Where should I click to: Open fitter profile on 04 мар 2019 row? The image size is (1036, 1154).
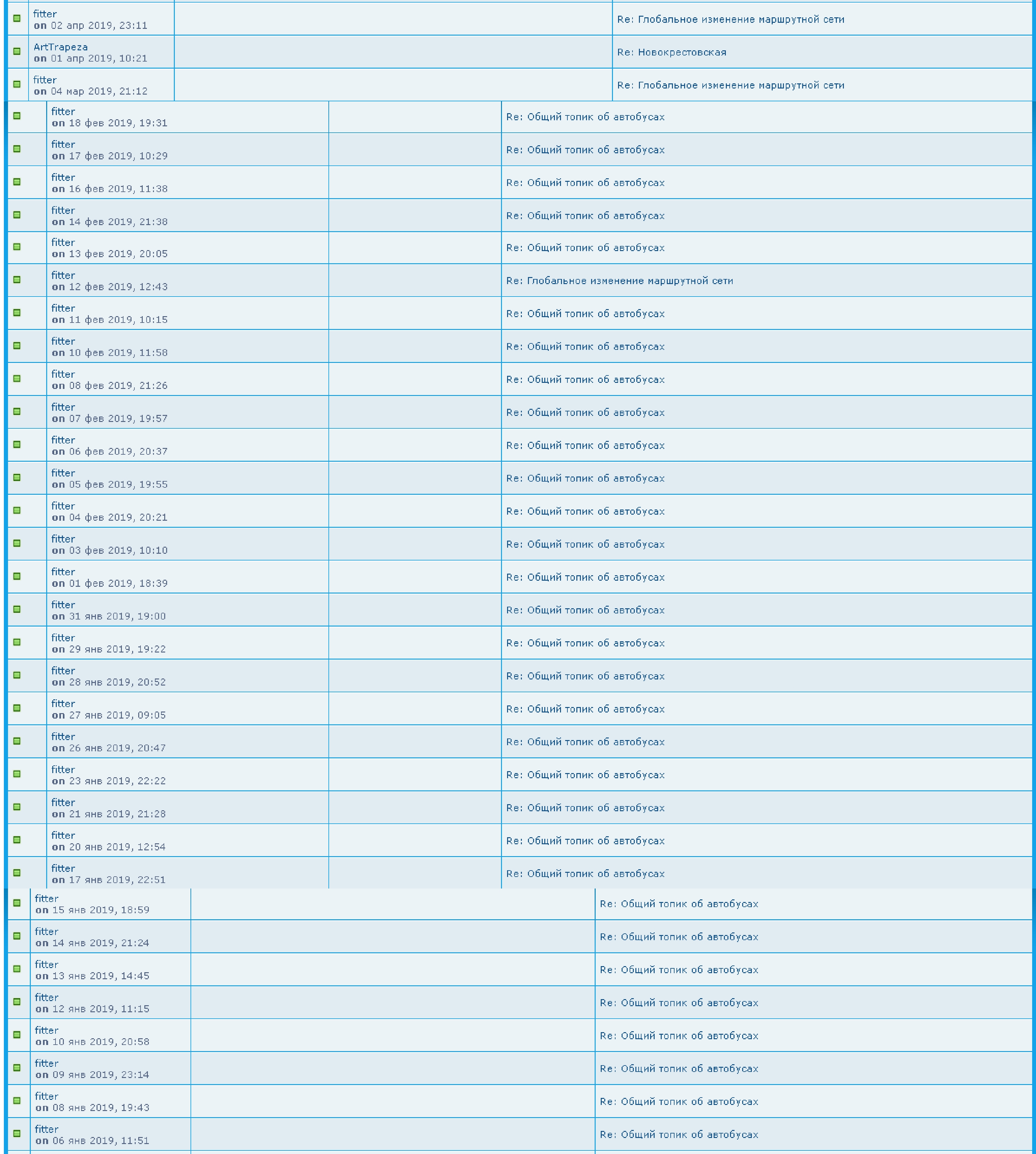tap(45, 80)
